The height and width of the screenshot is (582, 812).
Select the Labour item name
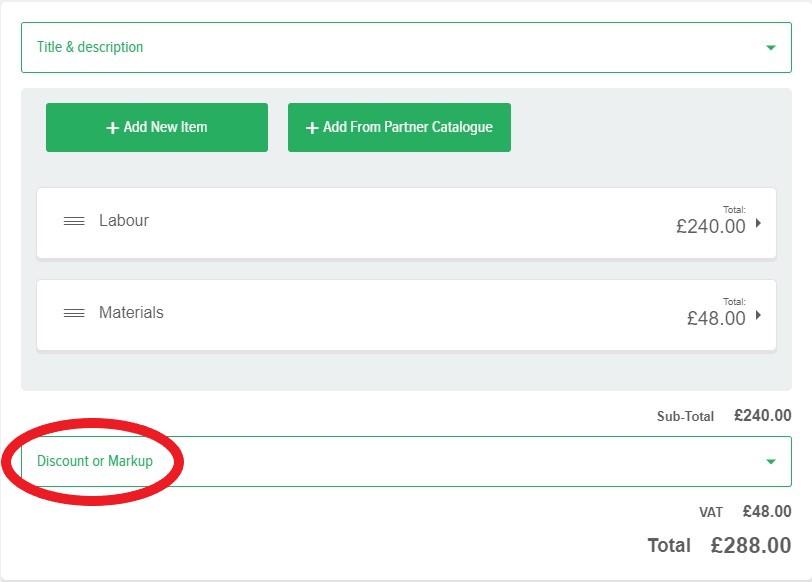click(x=124, y=220)
